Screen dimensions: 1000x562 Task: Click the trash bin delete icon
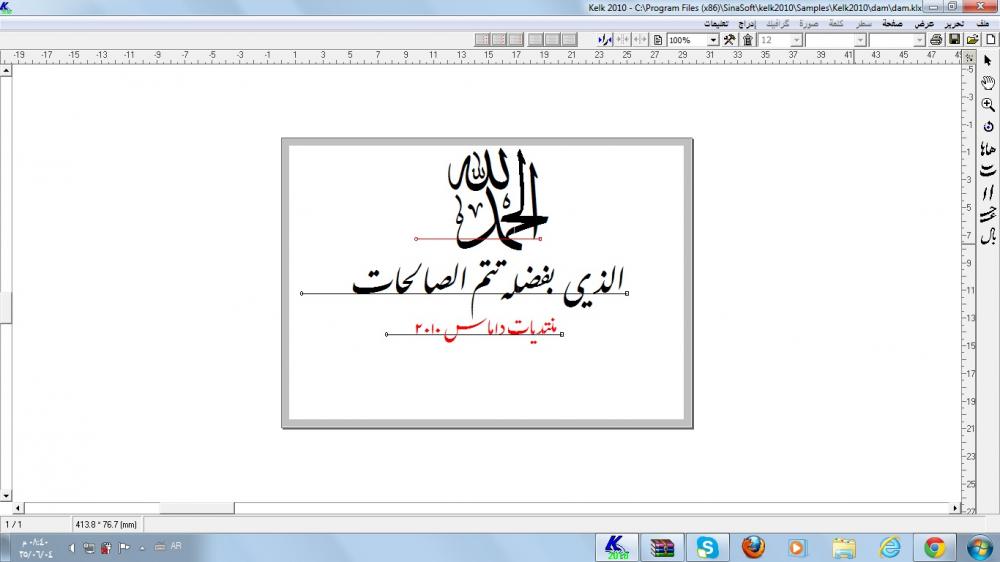pos(747,39)
